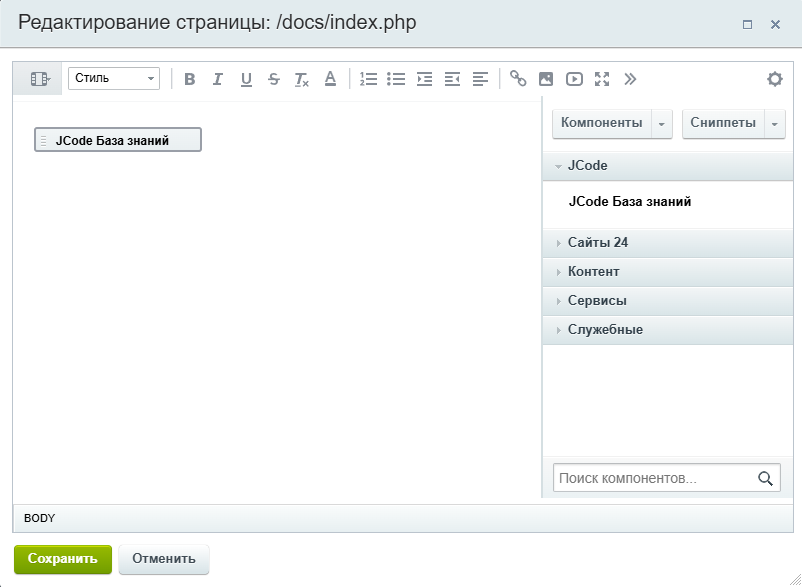Image resolution: width=802 pixels, height=587 pixels.
Task: Open editor settings gear
Action: tap(774, 79)
